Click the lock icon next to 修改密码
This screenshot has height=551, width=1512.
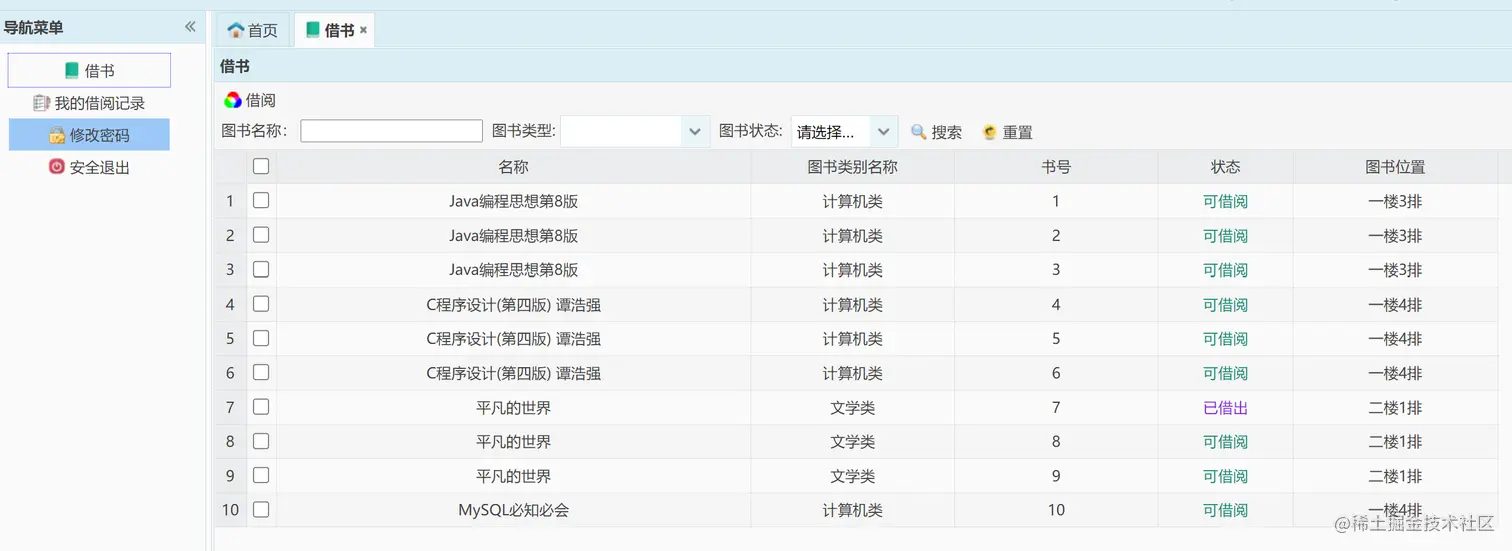click(57, 135)
